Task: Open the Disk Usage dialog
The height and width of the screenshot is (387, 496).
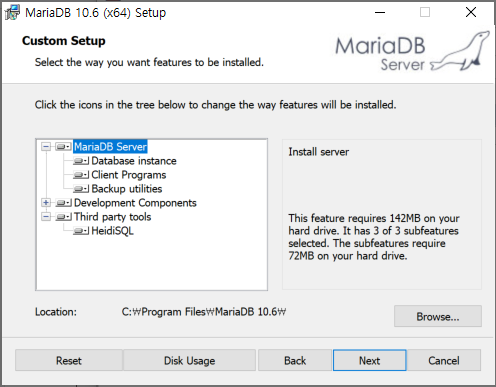Action: click(189, 360)
